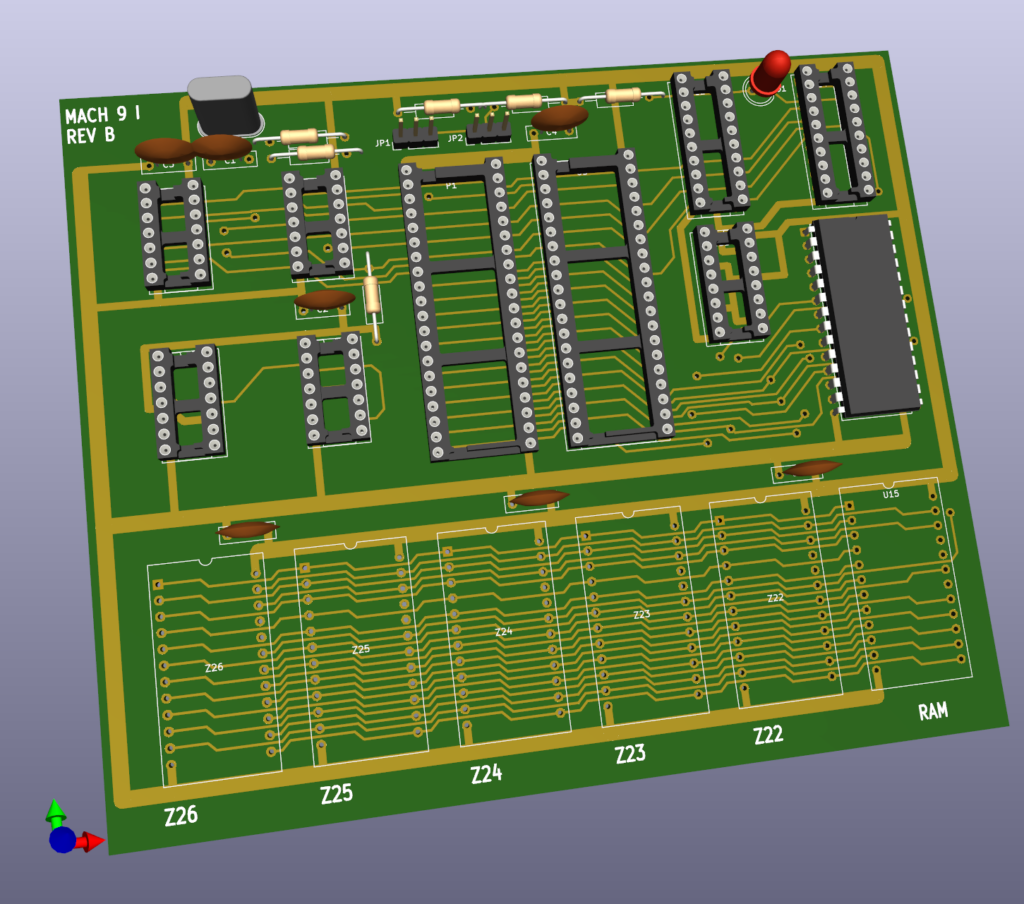
Task: Click the REV B revision text
Action: 90,136
